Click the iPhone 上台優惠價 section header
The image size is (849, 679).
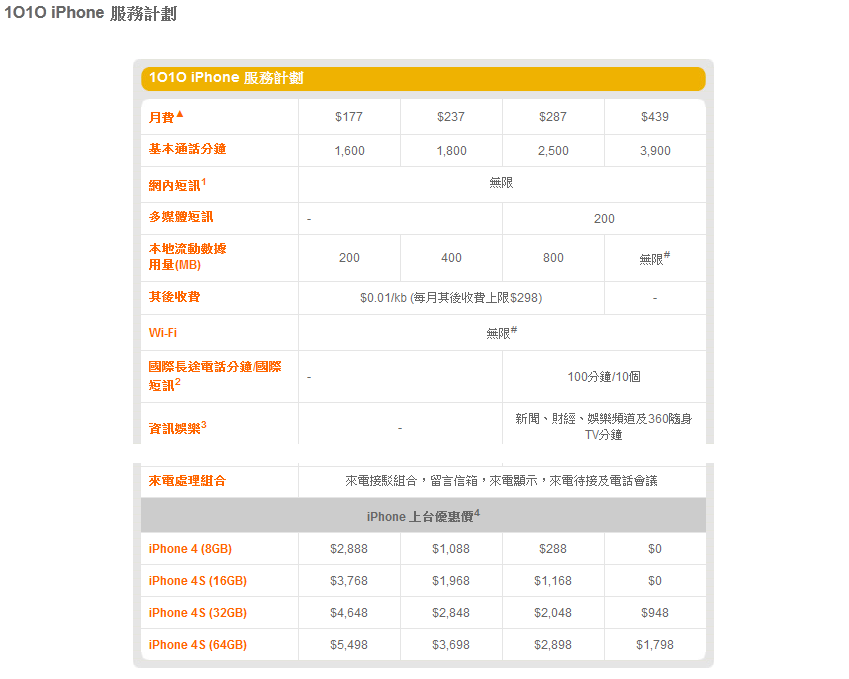click(423, 516)
